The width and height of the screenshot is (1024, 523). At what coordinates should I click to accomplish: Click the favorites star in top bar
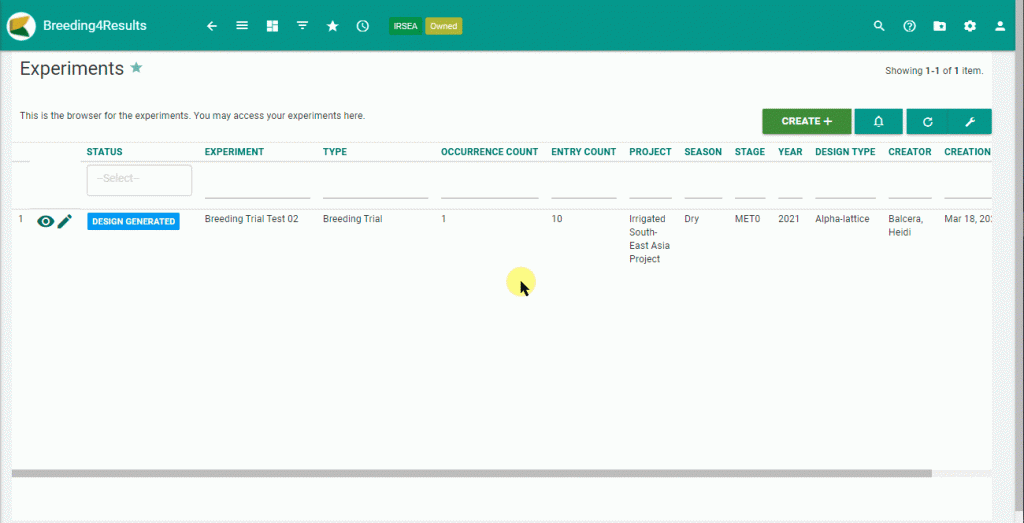[x=332, y=26]
